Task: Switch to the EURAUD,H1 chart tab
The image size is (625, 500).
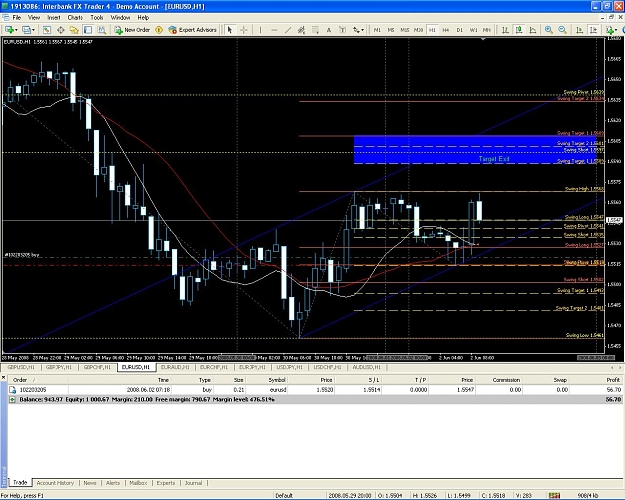Action: pyautogui.click(x=175, y=367)
